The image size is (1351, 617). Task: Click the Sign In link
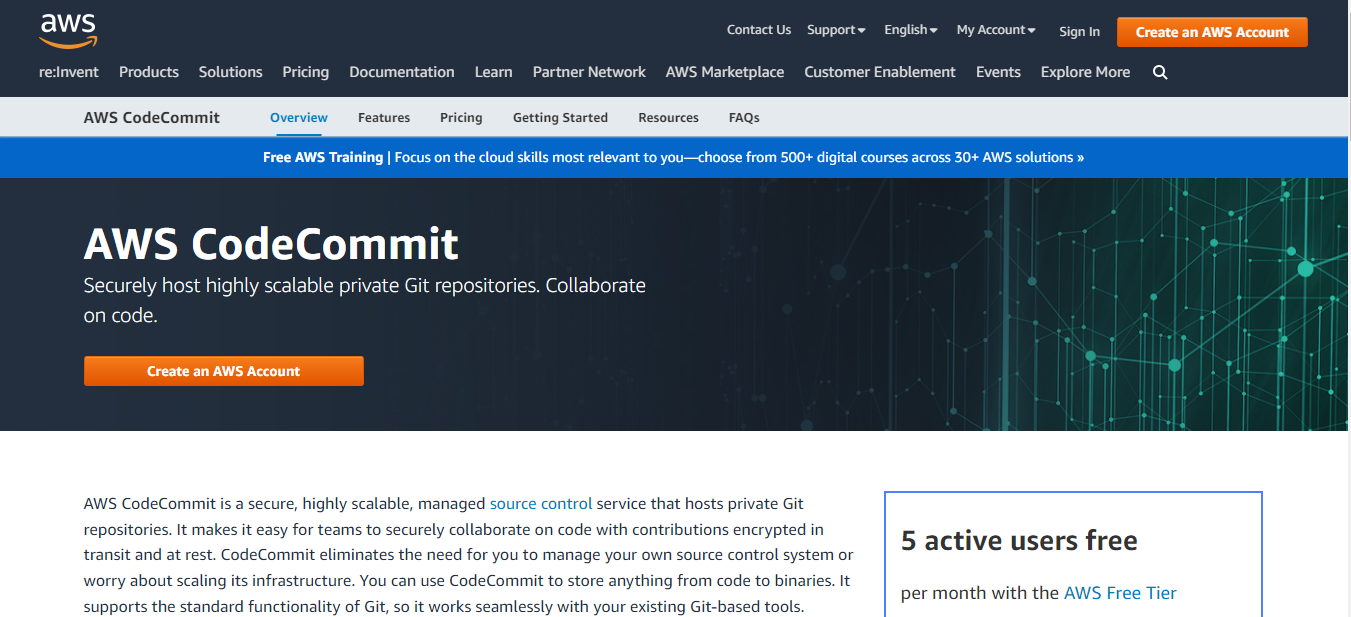(x=1079, y=31)
